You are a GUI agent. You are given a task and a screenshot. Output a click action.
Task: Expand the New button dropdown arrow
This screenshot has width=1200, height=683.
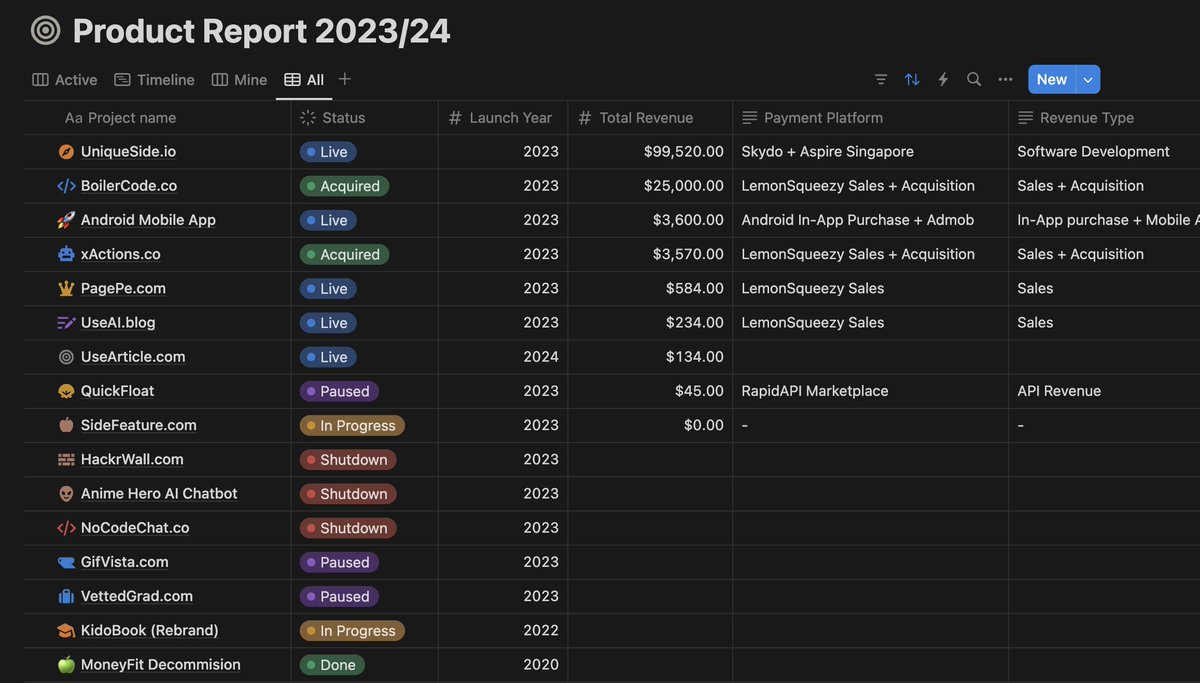click(1088, 79)
